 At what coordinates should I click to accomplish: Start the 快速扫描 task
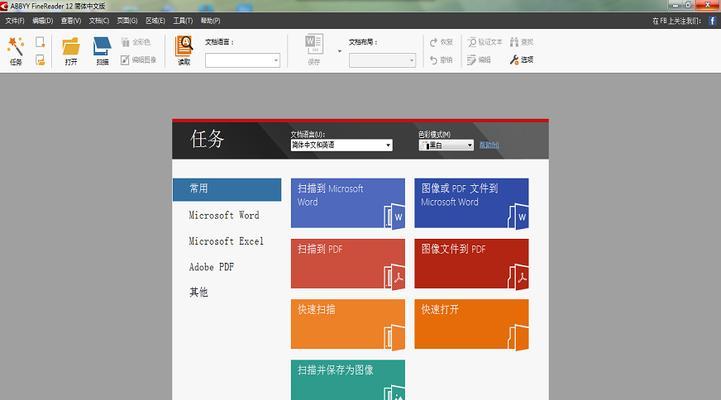point(348,324)
